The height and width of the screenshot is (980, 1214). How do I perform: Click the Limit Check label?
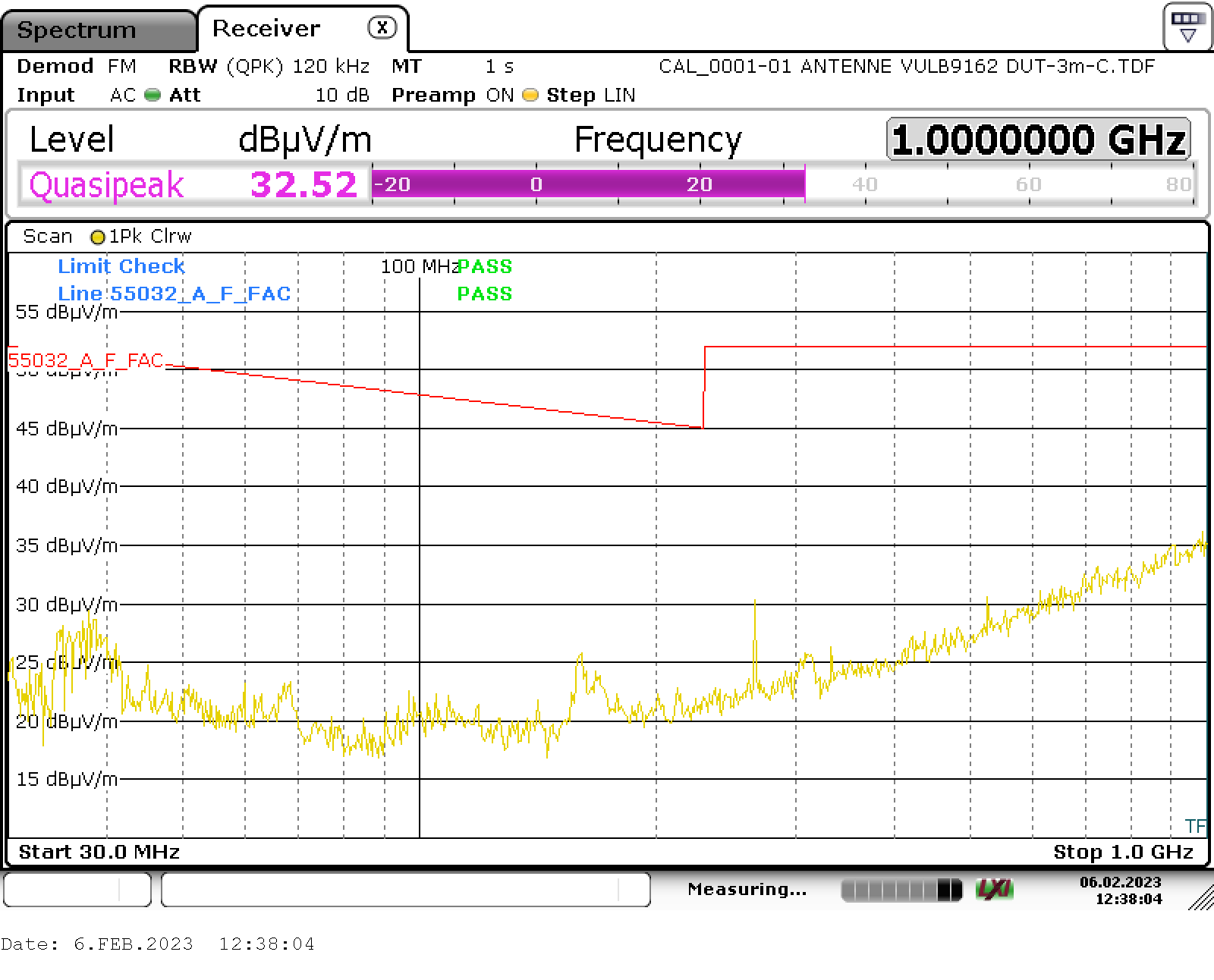[x=121, y=266]
